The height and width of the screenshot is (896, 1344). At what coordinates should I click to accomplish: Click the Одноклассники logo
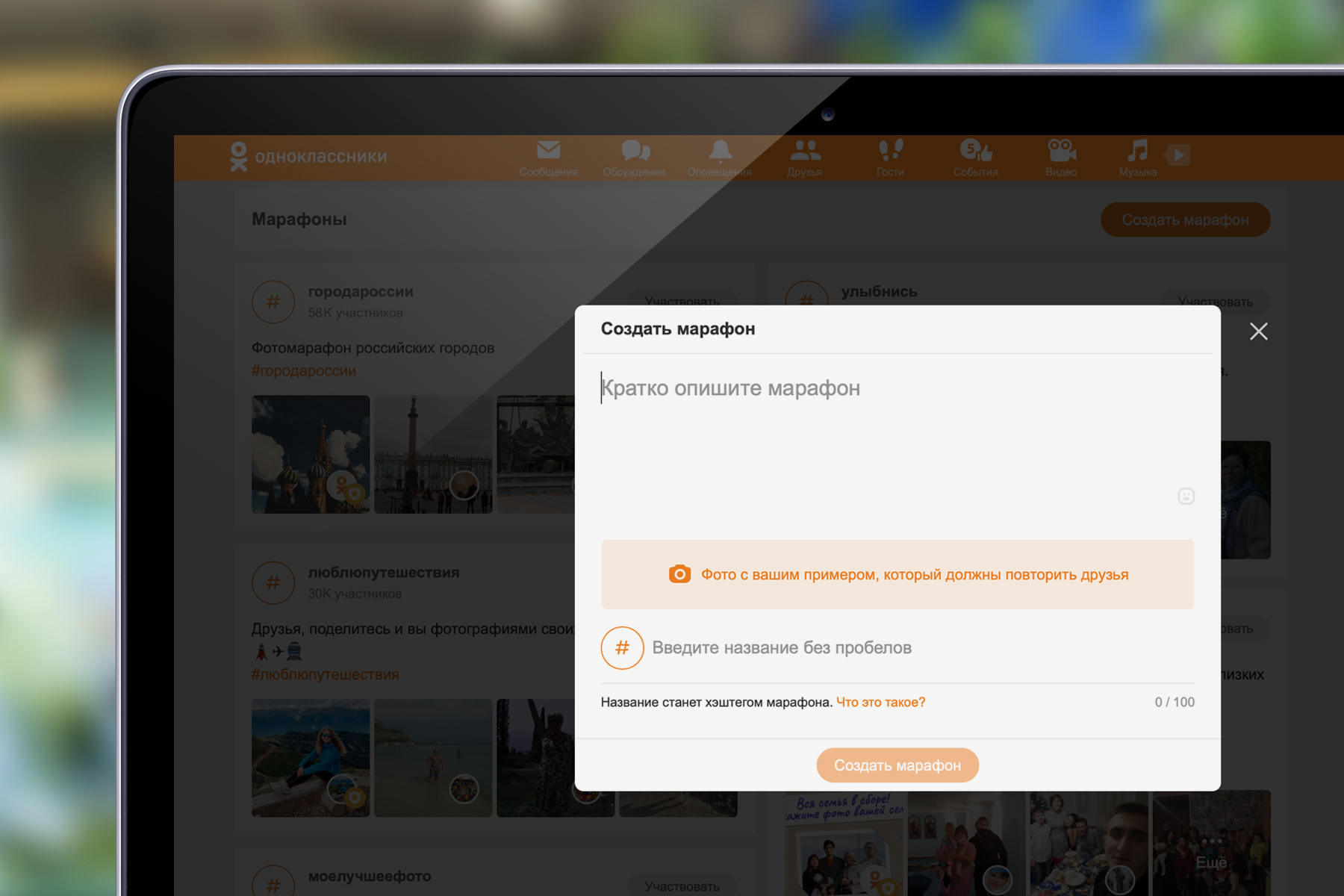click(x=308, y=157)
